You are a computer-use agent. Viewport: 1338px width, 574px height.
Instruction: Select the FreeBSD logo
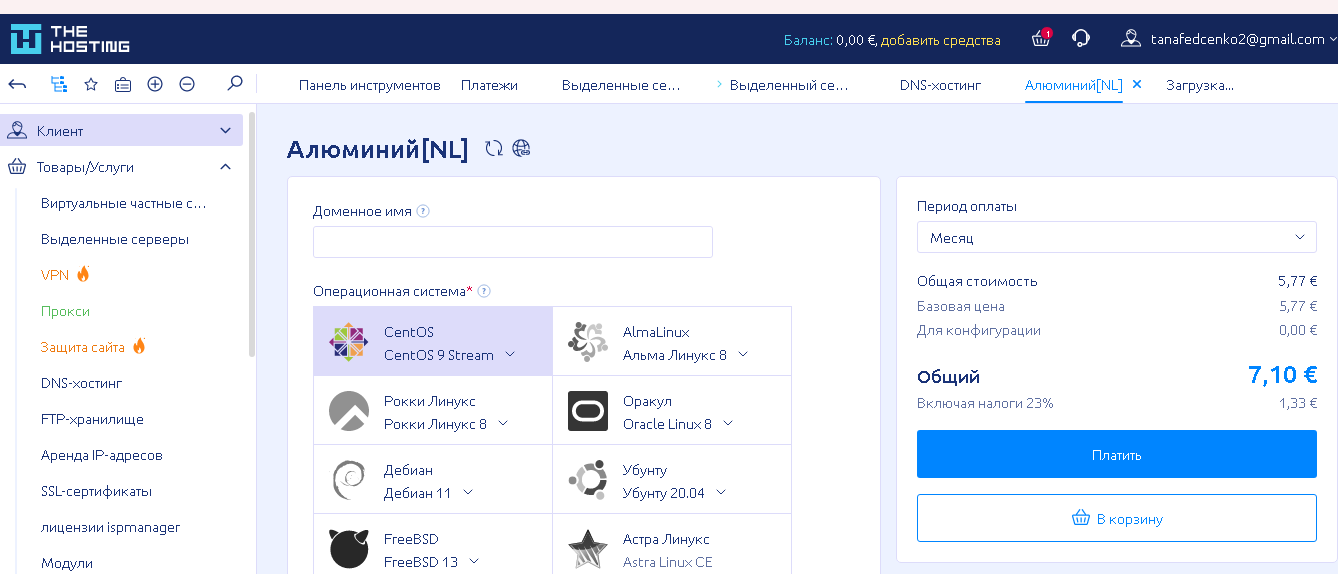(x=349, y=549)
